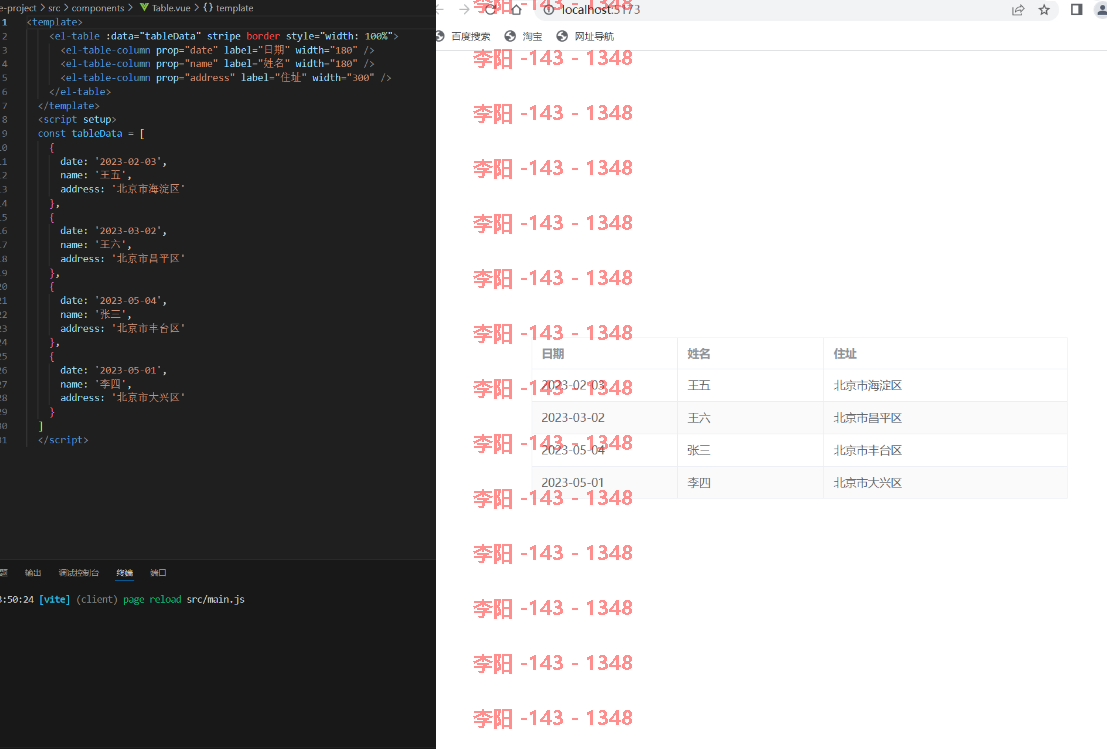Open the 淘宝 bookmark
Screen dimensions: 1107x749
(524, 36)
